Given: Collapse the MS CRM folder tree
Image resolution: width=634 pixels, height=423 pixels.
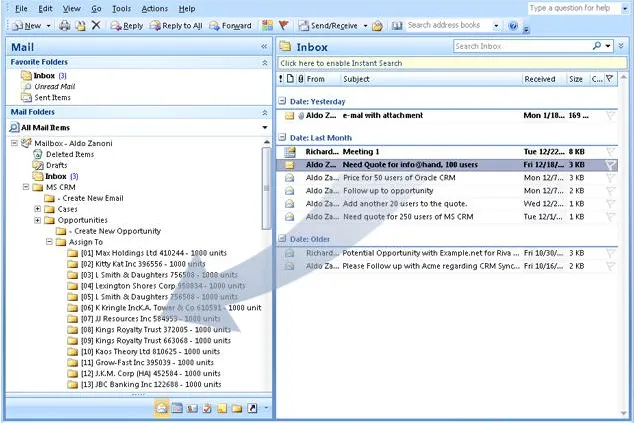Looking at the screenshot, I should 26,187.
